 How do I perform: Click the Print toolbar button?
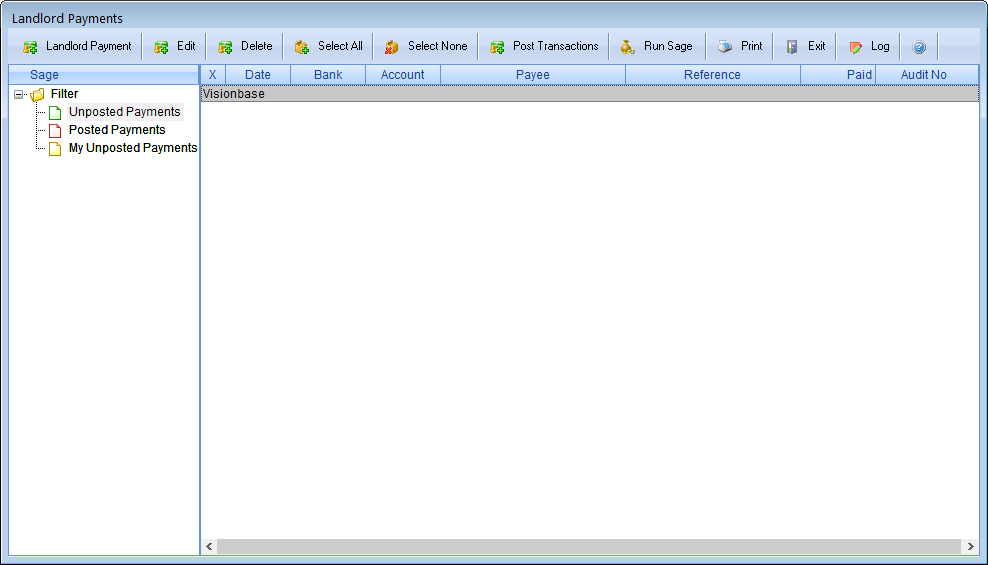740,47
